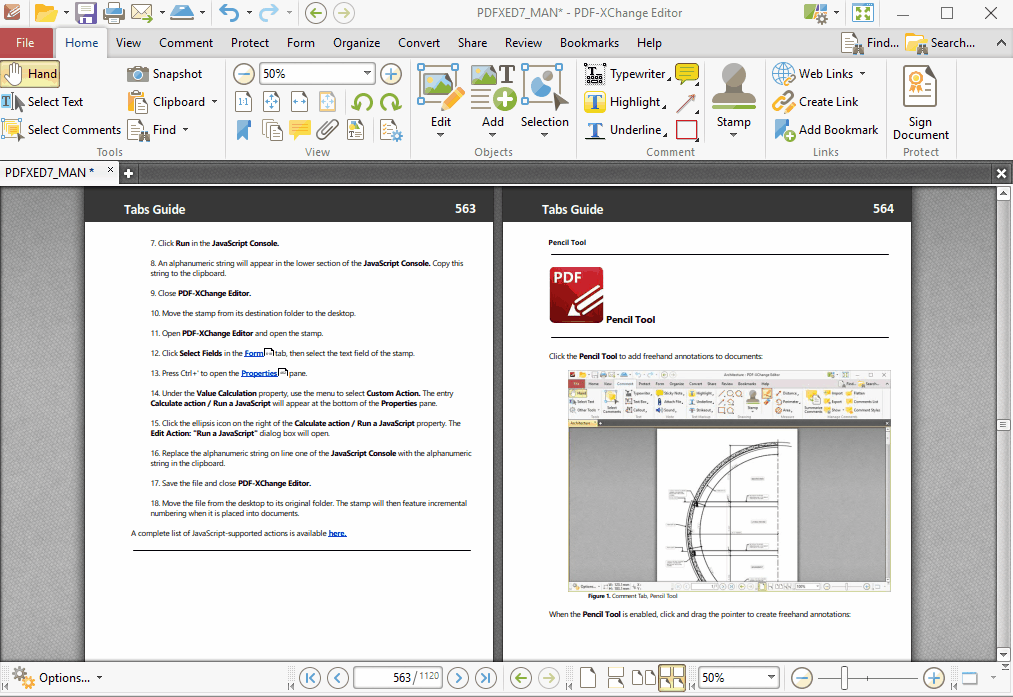This screenshot has width=1013, height=697.
Task: Enter full screen mode from title bar
Action: pos(862,12)
